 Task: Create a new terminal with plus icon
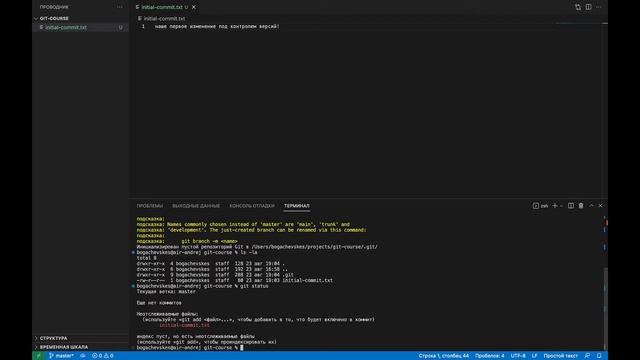[555, 206]
